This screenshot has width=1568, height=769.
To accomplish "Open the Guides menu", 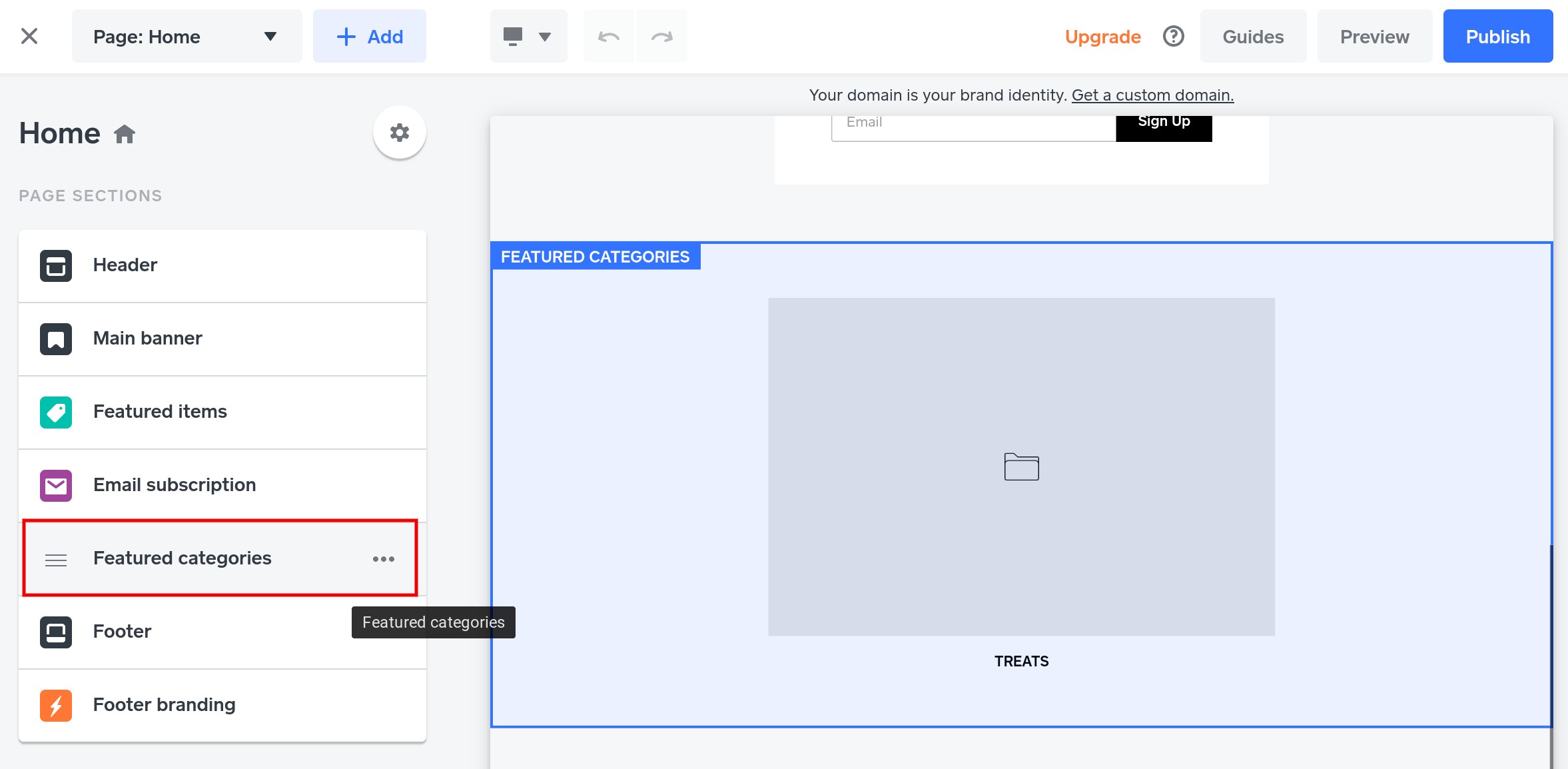I will point(1253,37).
